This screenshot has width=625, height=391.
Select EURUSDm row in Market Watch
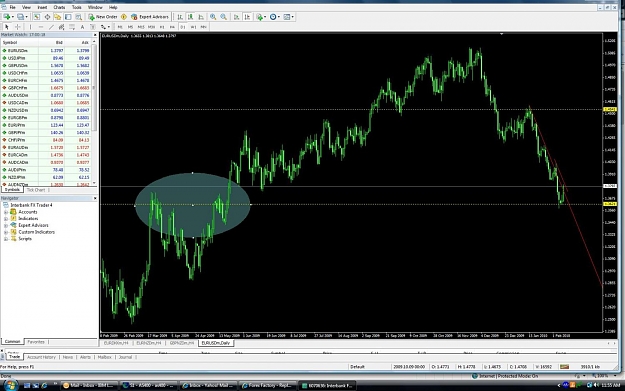pos(46,51)
